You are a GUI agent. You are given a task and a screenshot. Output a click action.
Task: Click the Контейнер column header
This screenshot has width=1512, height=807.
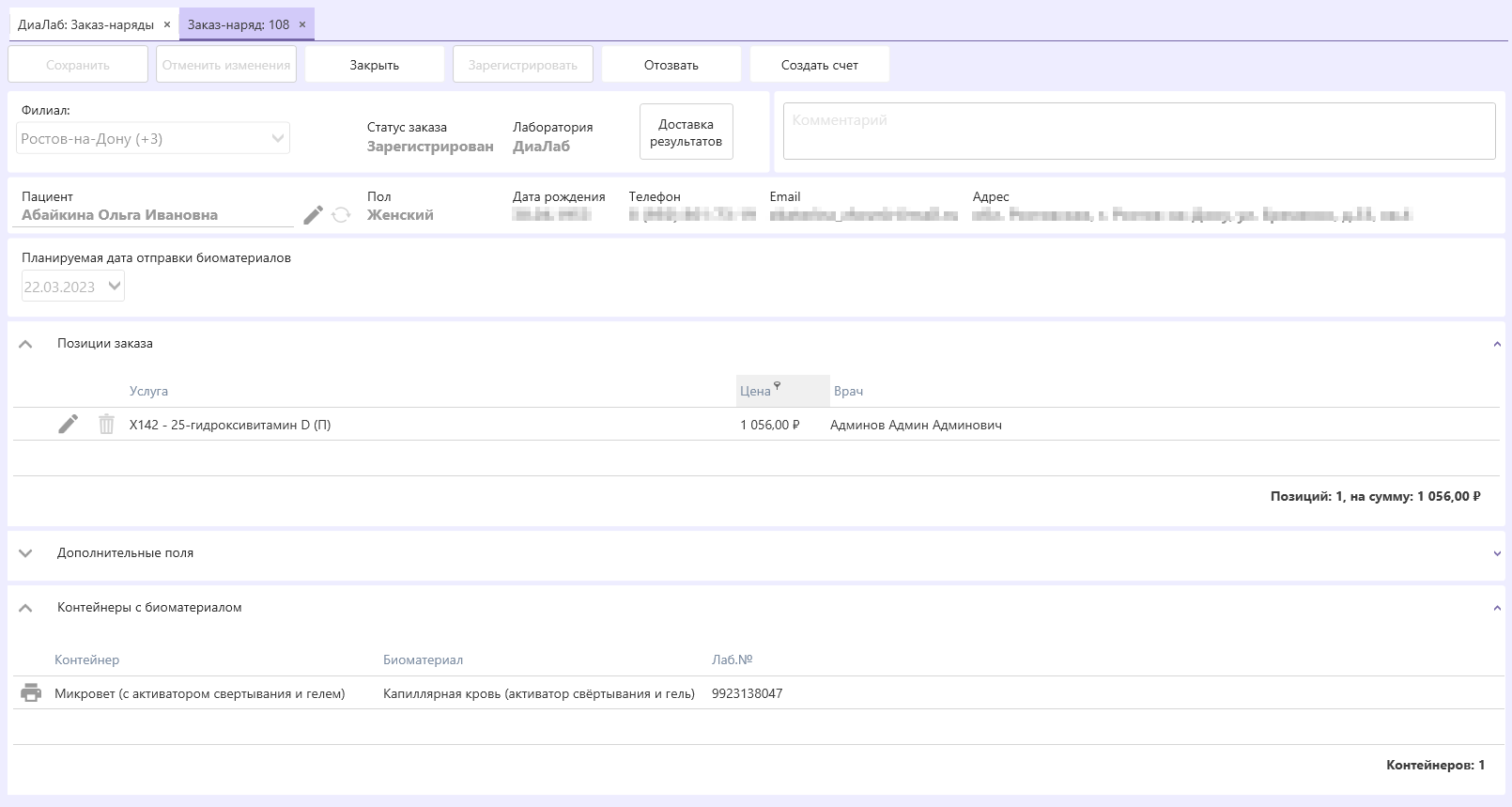coord(86,660)
